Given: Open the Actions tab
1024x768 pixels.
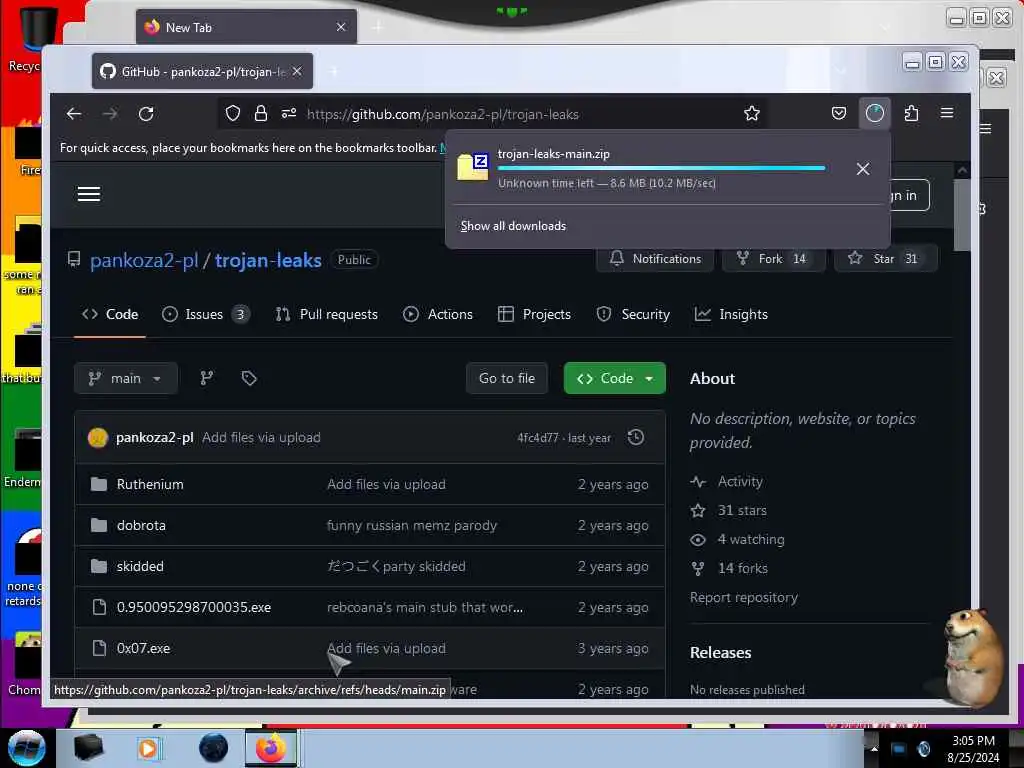Looking at the screenshot, I should (x=438, y=314).
